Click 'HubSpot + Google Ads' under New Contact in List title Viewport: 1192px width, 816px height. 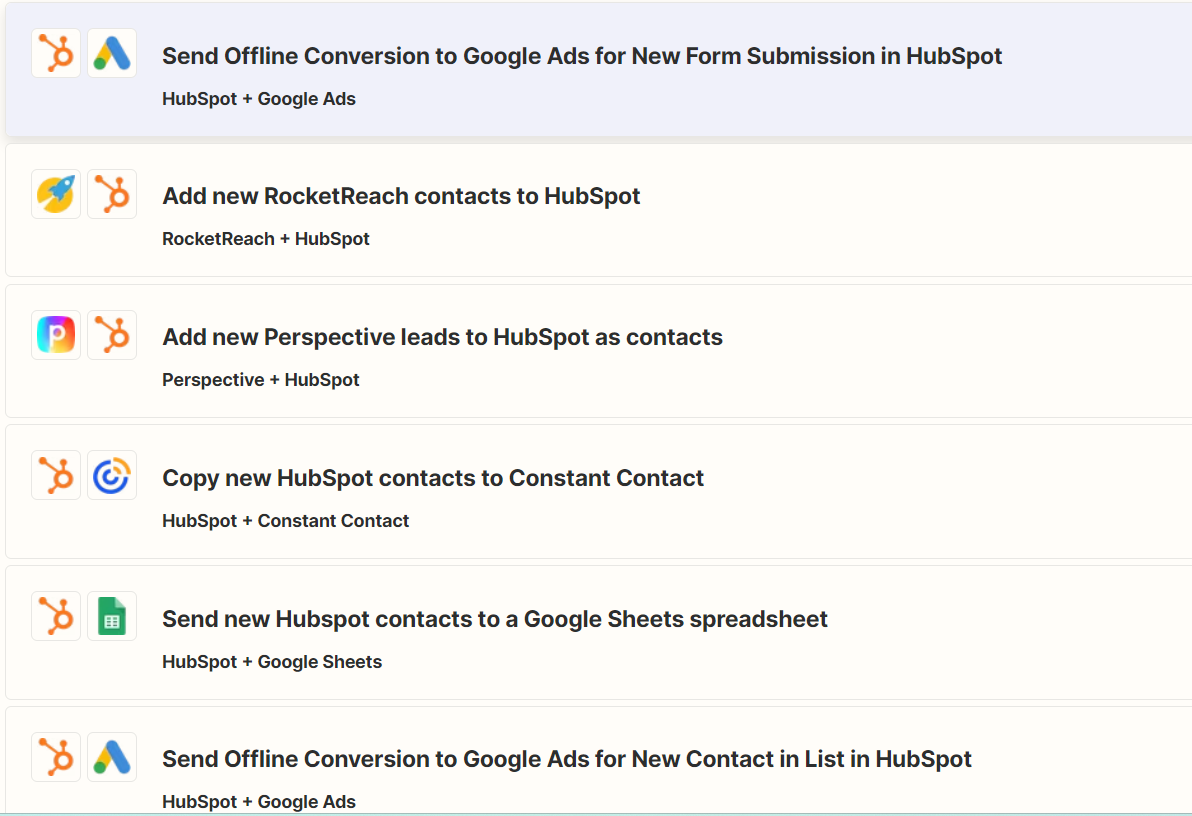point(258,802)
